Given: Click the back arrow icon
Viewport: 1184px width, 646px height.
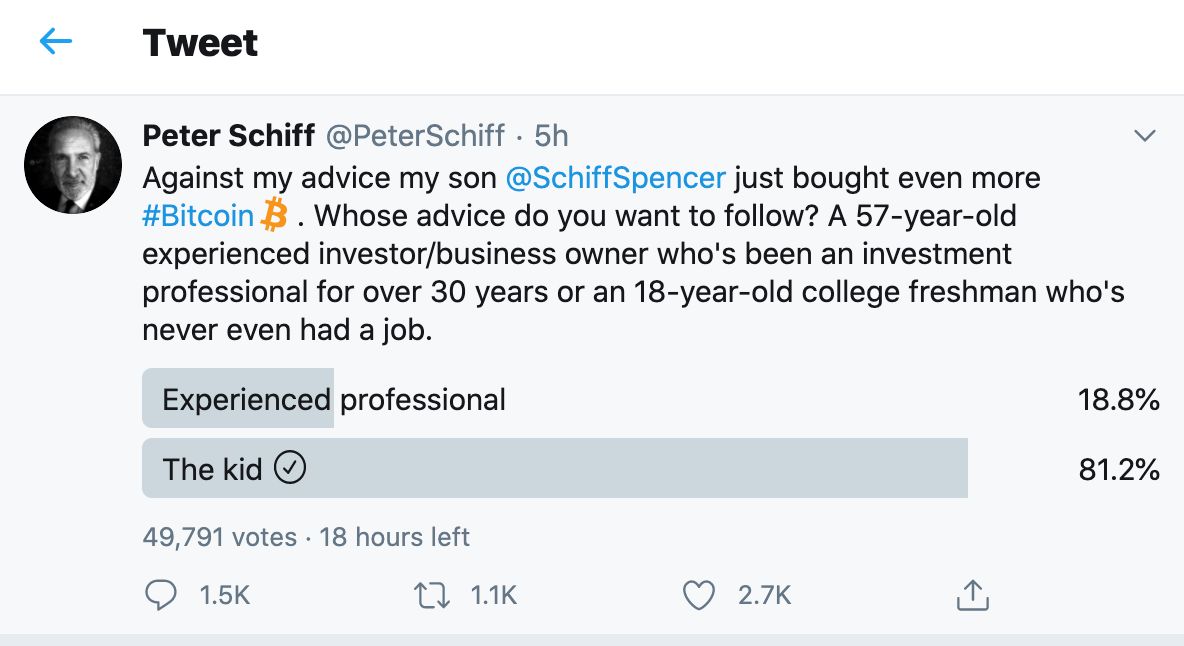Looking at the screenshot, I should 56,42.
